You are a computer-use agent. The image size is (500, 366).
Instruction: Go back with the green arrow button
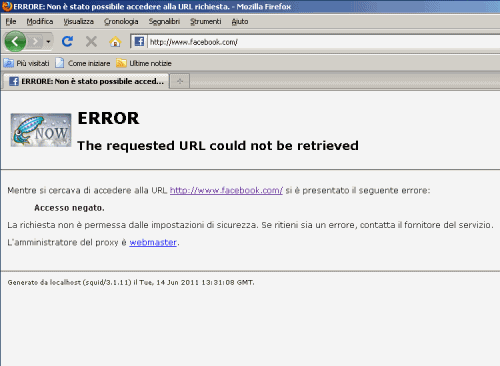15,41
